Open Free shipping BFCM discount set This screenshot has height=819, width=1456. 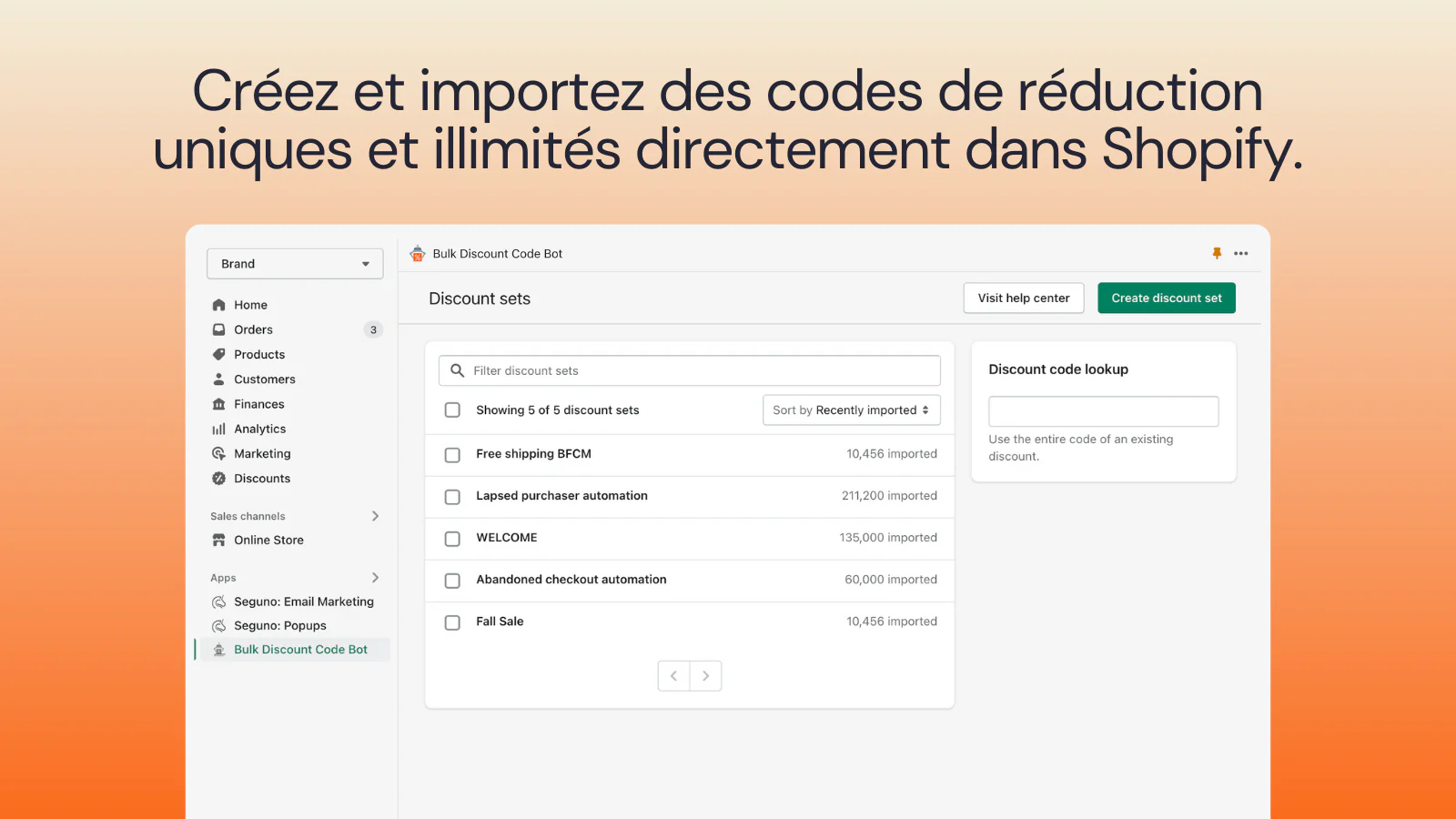tap(533, 454)
